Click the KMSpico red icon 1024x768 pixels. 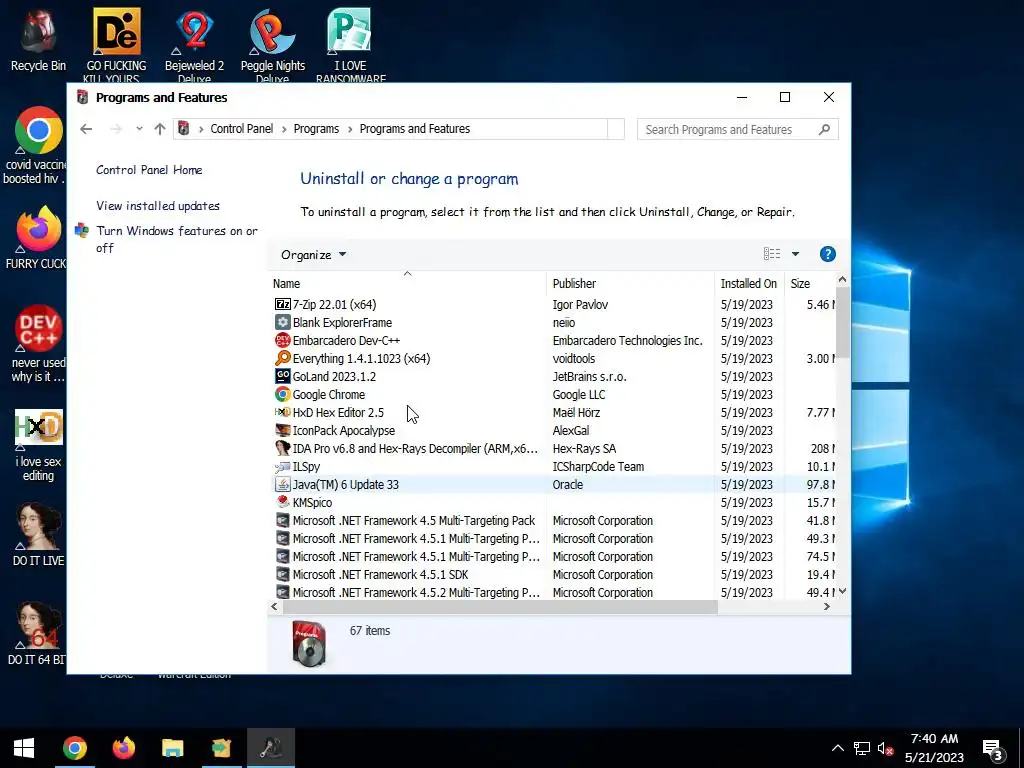pyautogui.click(x=282, y=502)
